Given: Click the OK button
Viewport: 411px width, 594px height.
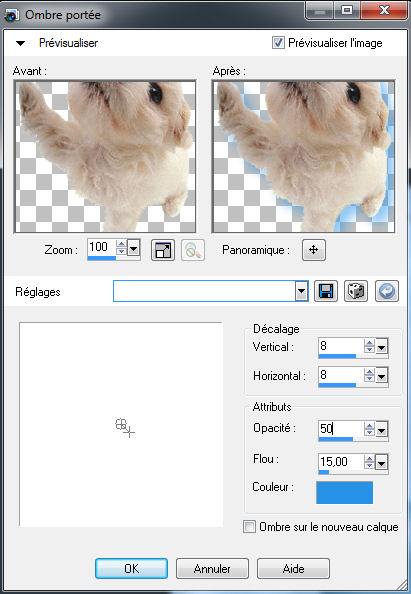Looking at the screenshot, I should click(131, 568).
